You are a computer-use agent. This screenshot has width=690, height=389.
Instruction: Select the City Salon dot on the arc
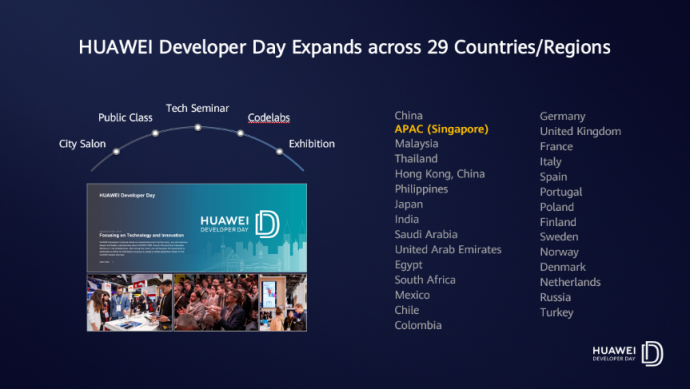tap(116, 151)
